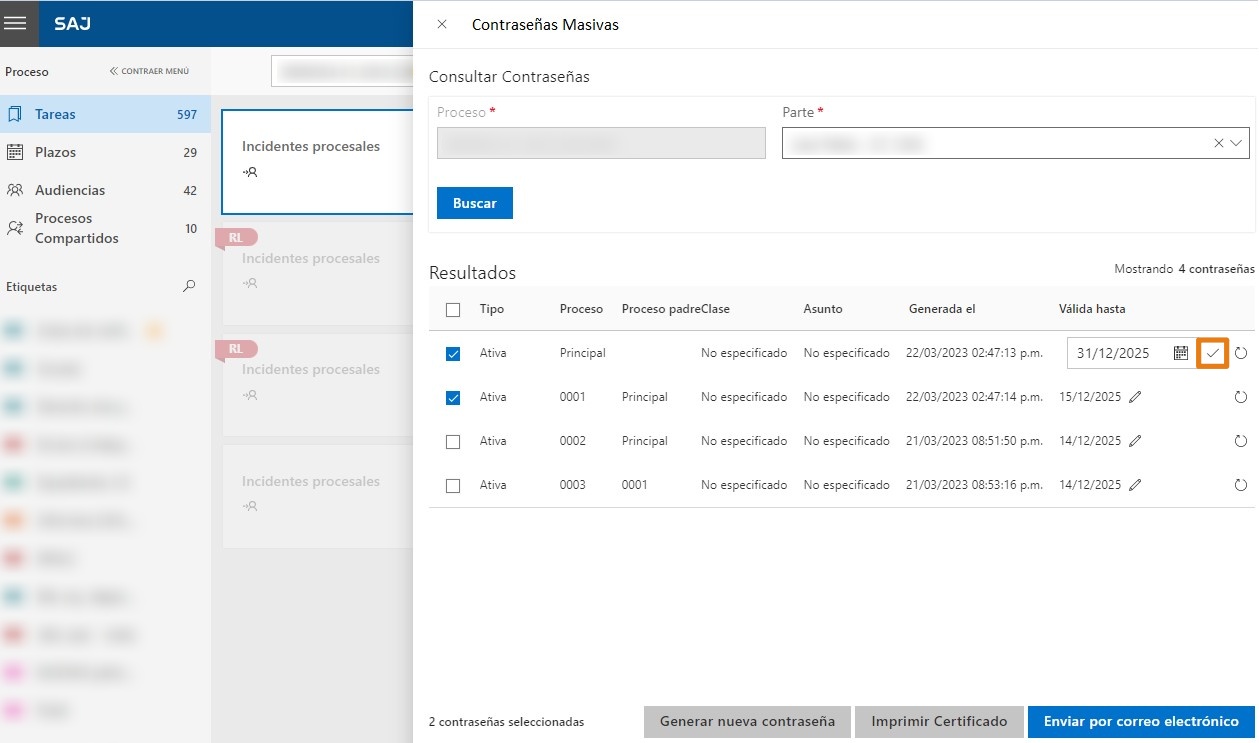Click Imprimir Certificado button

point(939,722)
